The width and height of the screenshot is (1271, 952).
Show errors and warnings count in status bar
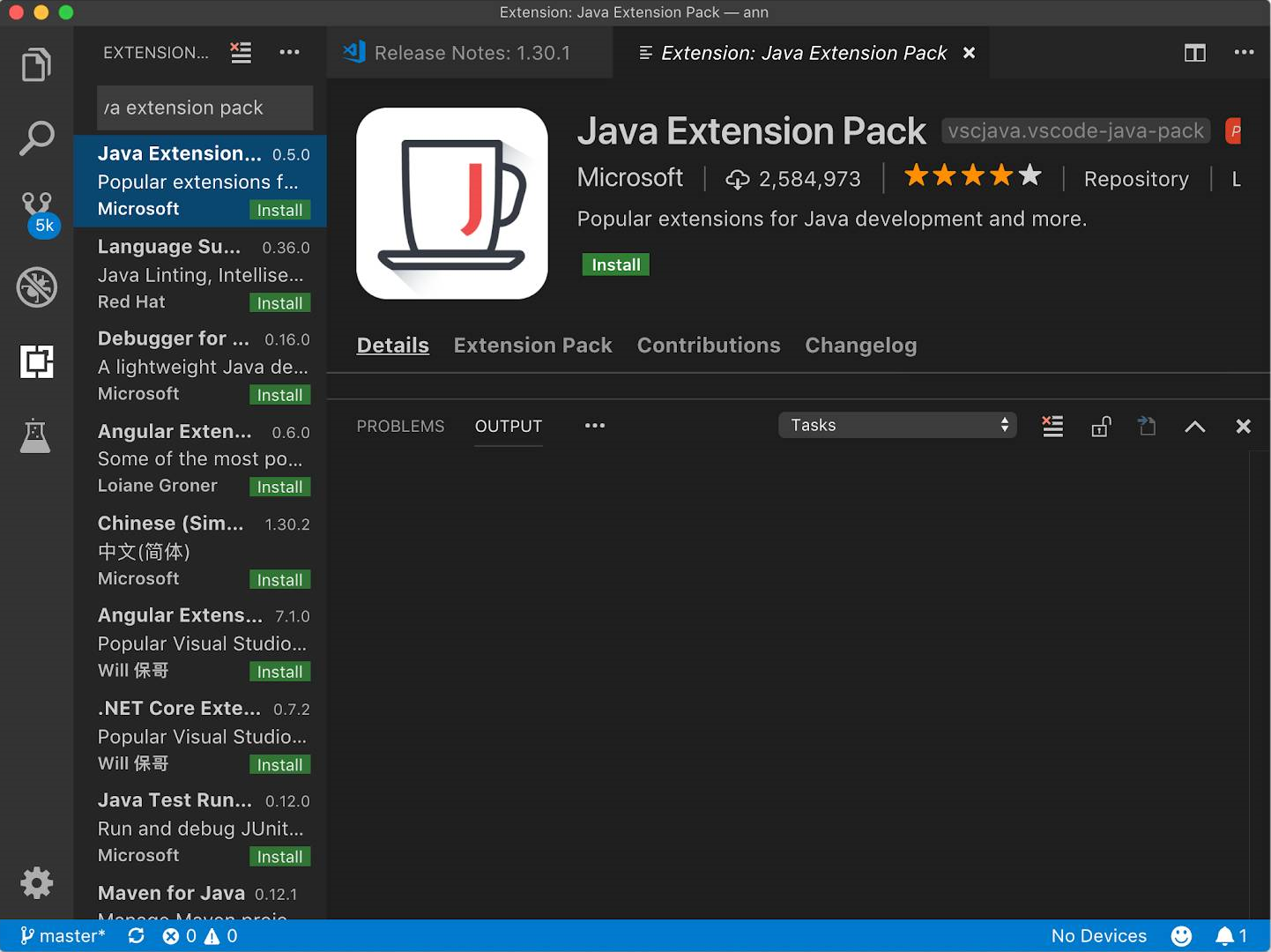click(x=200, y=935)
